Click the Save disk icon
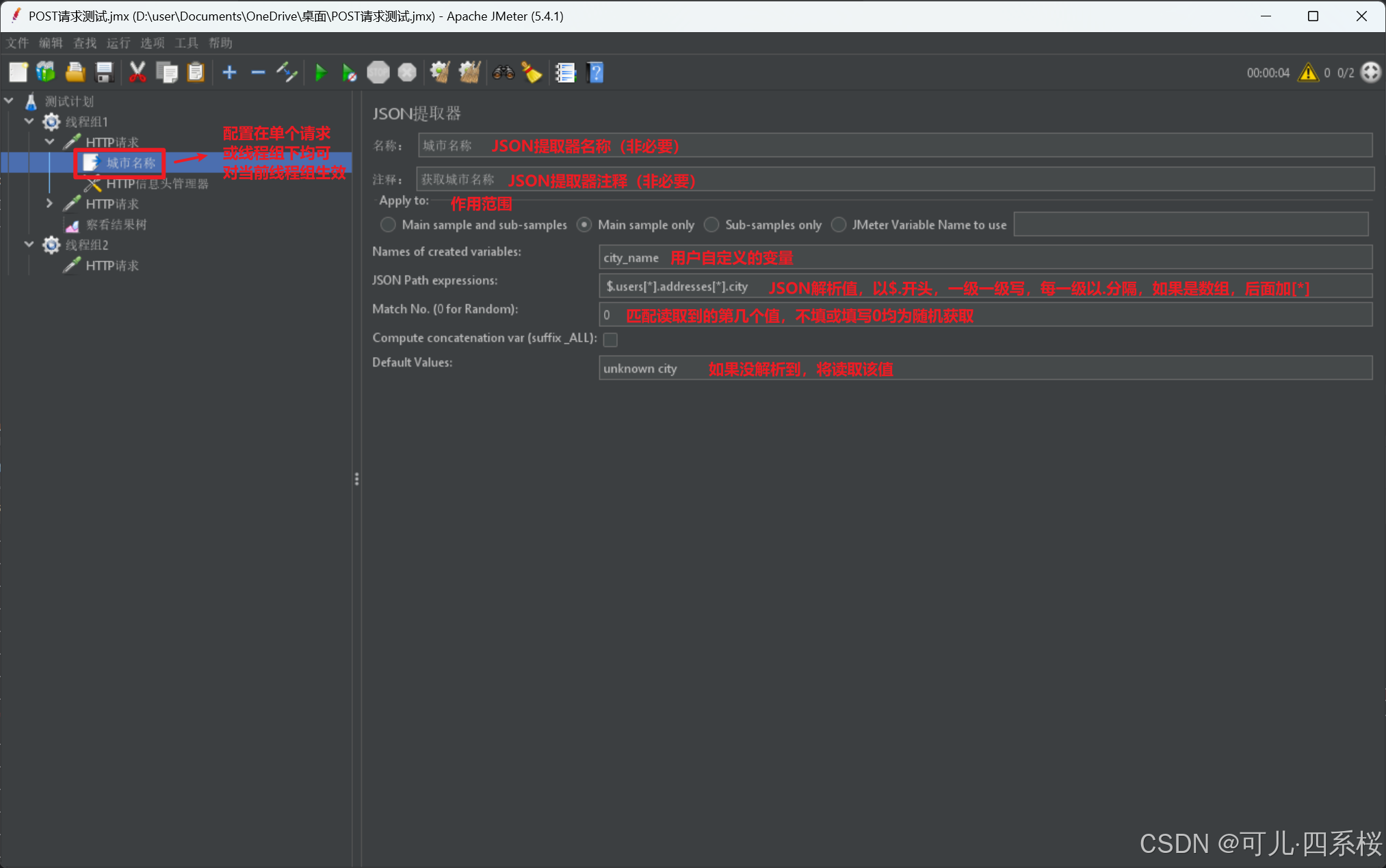Screen dimensions: 1386x868 pyautogui.click(x=104, y=73)
